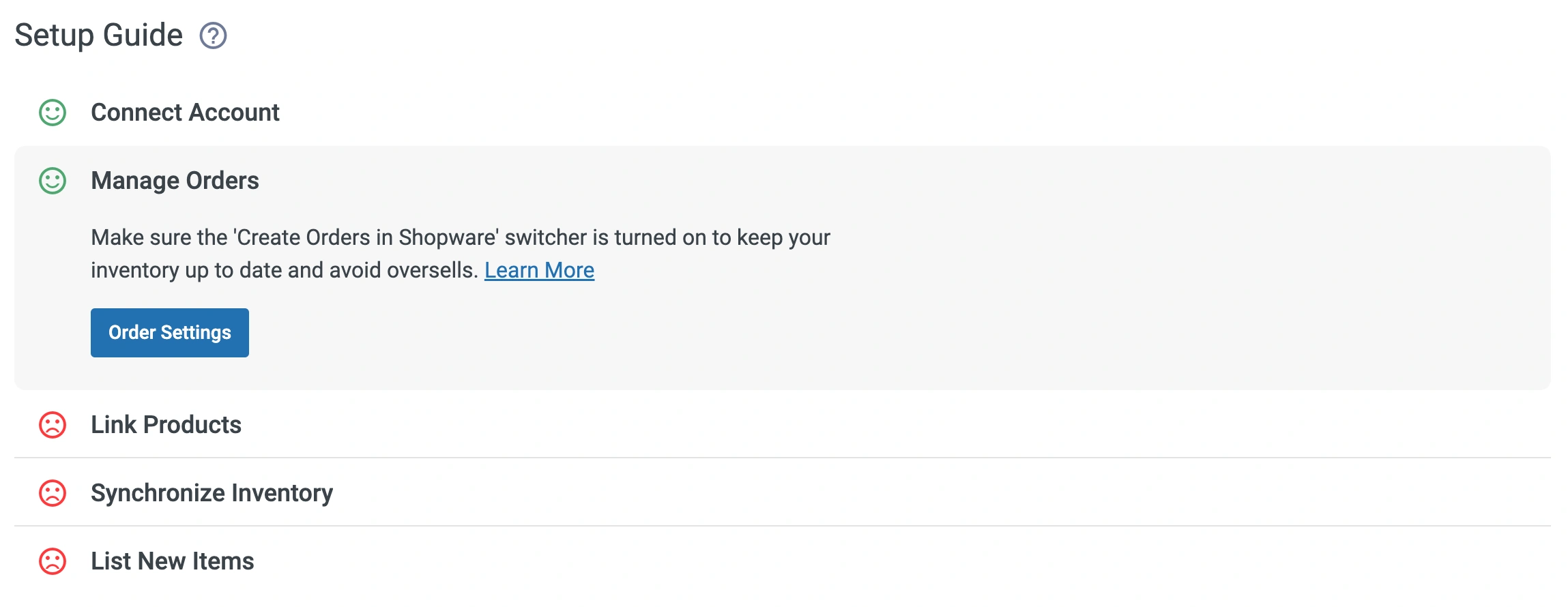Click the green smiley beside Manage Orders

pyautogui.click(x=53, y=181)
